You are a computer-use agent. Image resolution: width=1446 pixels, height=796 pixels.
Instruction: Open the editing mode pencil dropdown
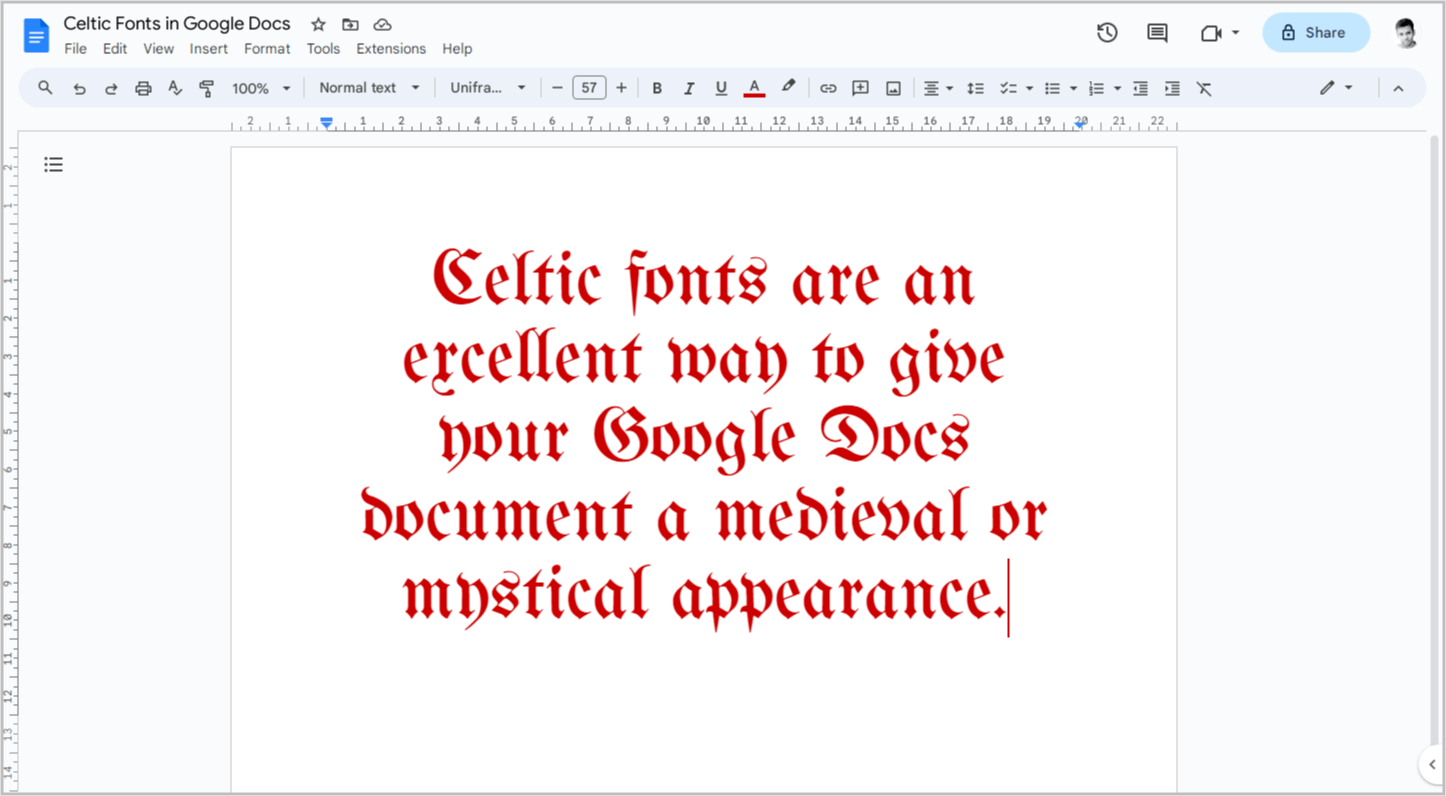pos(1335,88)
